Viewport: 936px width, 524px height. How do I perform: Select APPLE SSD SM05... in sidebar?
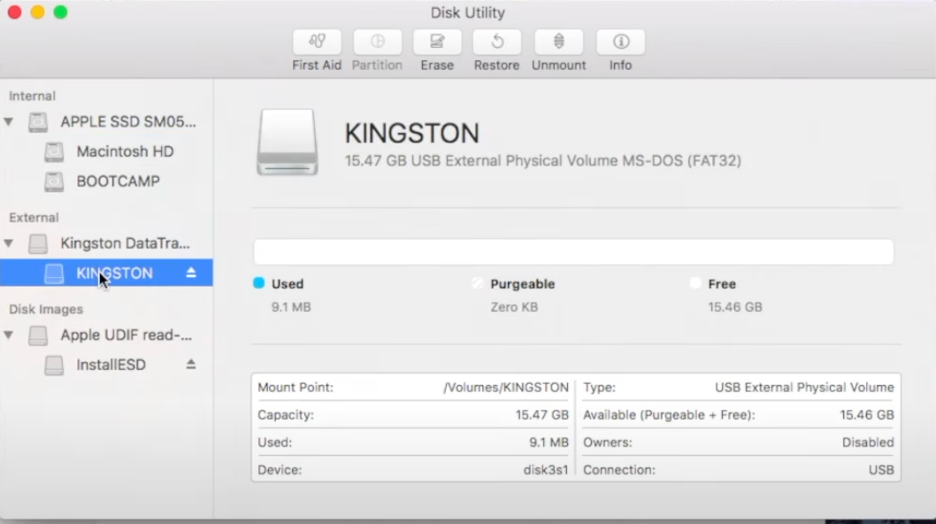(128, 122)
